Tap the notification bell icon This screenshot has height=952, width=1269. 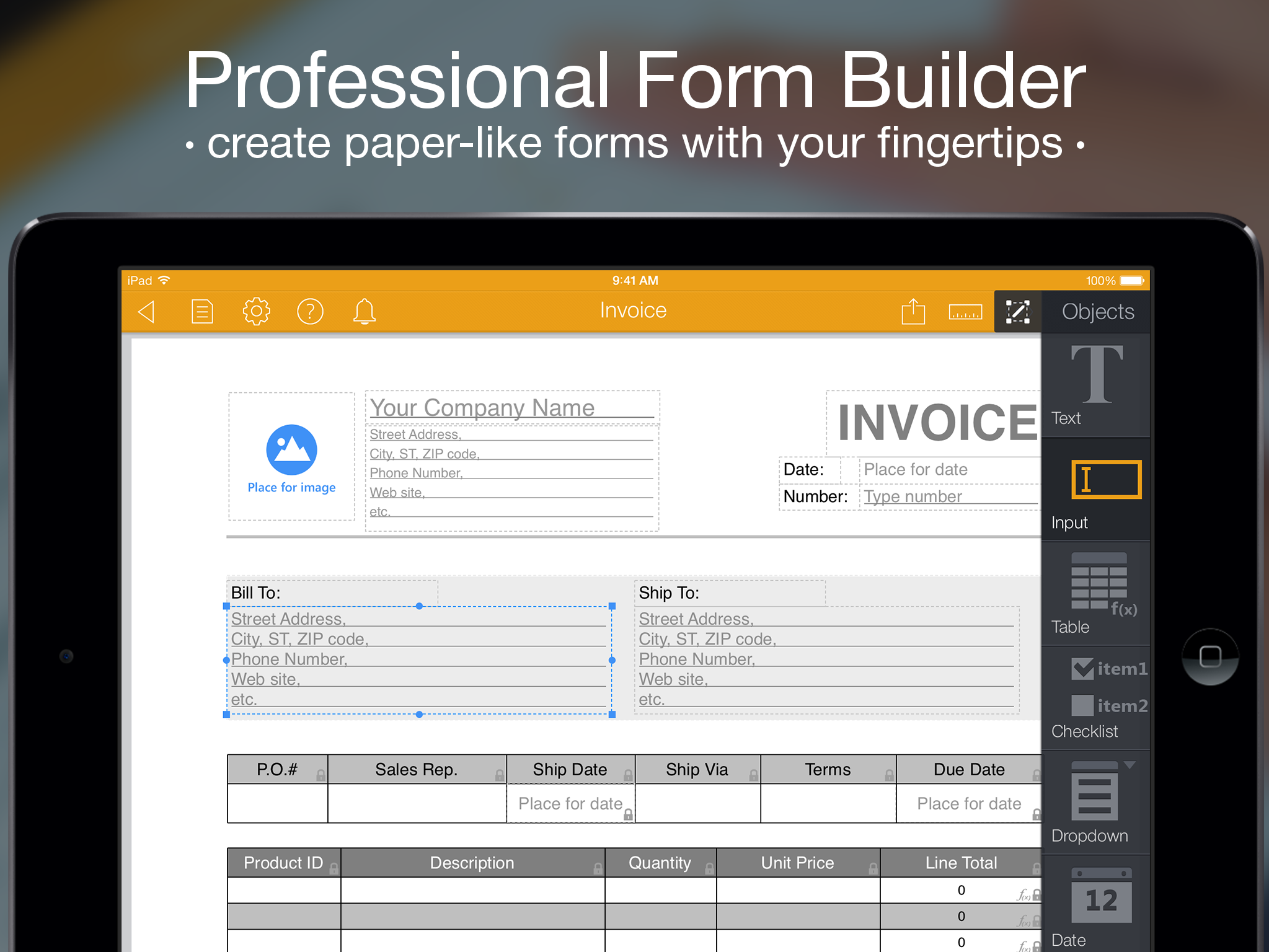(x=365, y=311)
